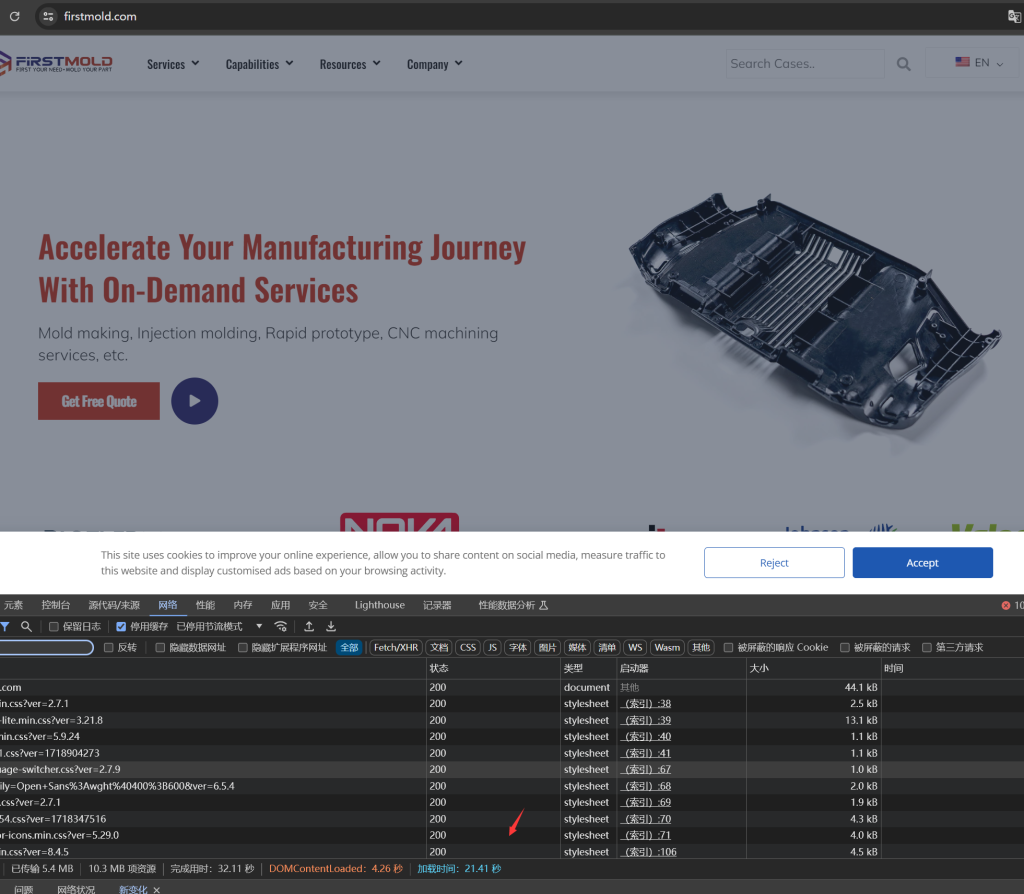Expand the Services menu dropdown
Viewport: 1024px width, 894px height.
(172, 64)
